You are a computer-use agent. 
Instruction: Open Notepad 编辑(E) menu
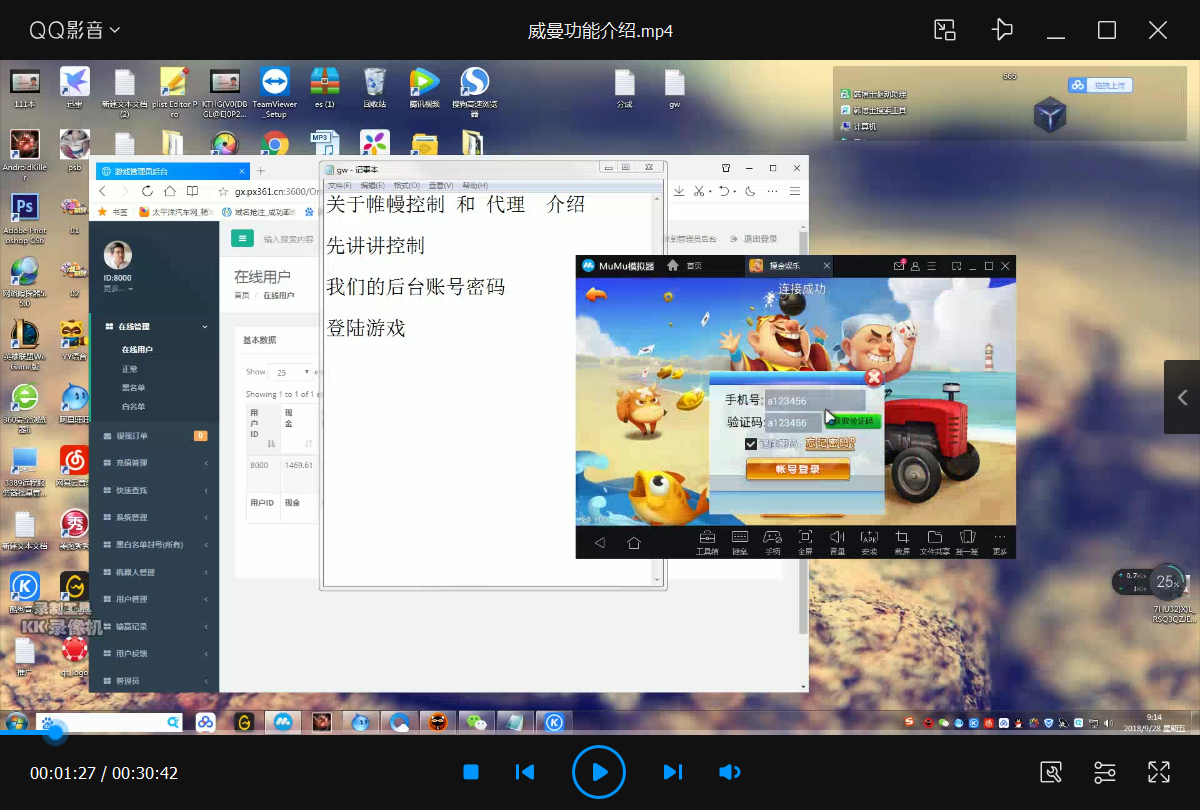pyautogui.click(x=373, y=186)
